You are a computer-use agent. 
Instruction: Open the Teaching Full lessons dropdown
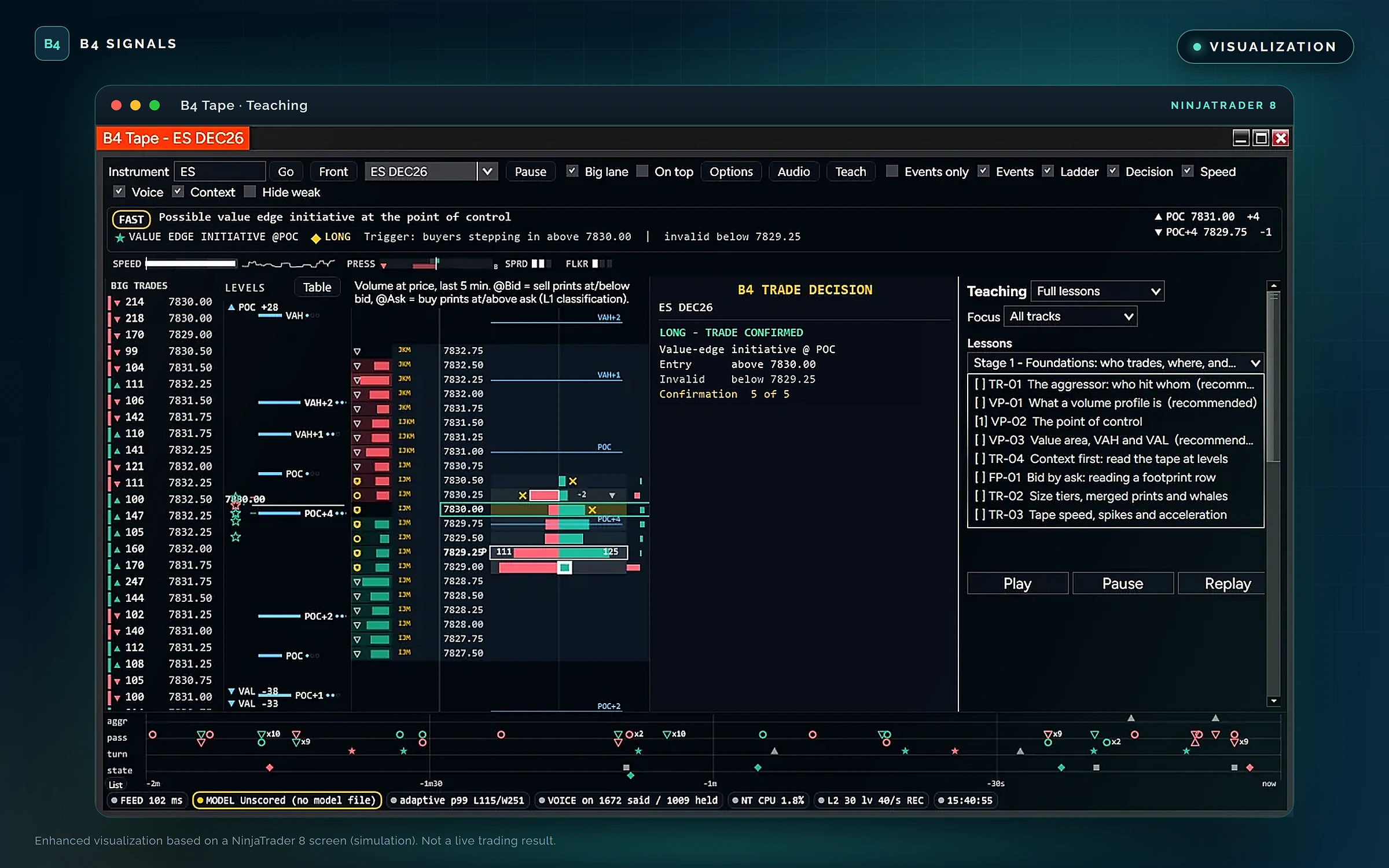click(1097, 291)
